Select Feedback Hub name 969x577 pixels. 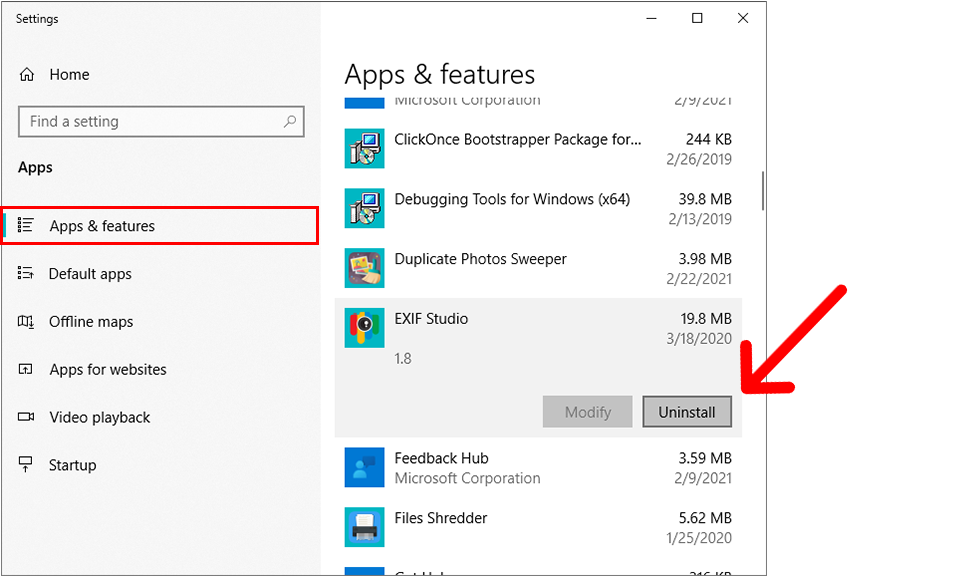(x=441, y=458)
